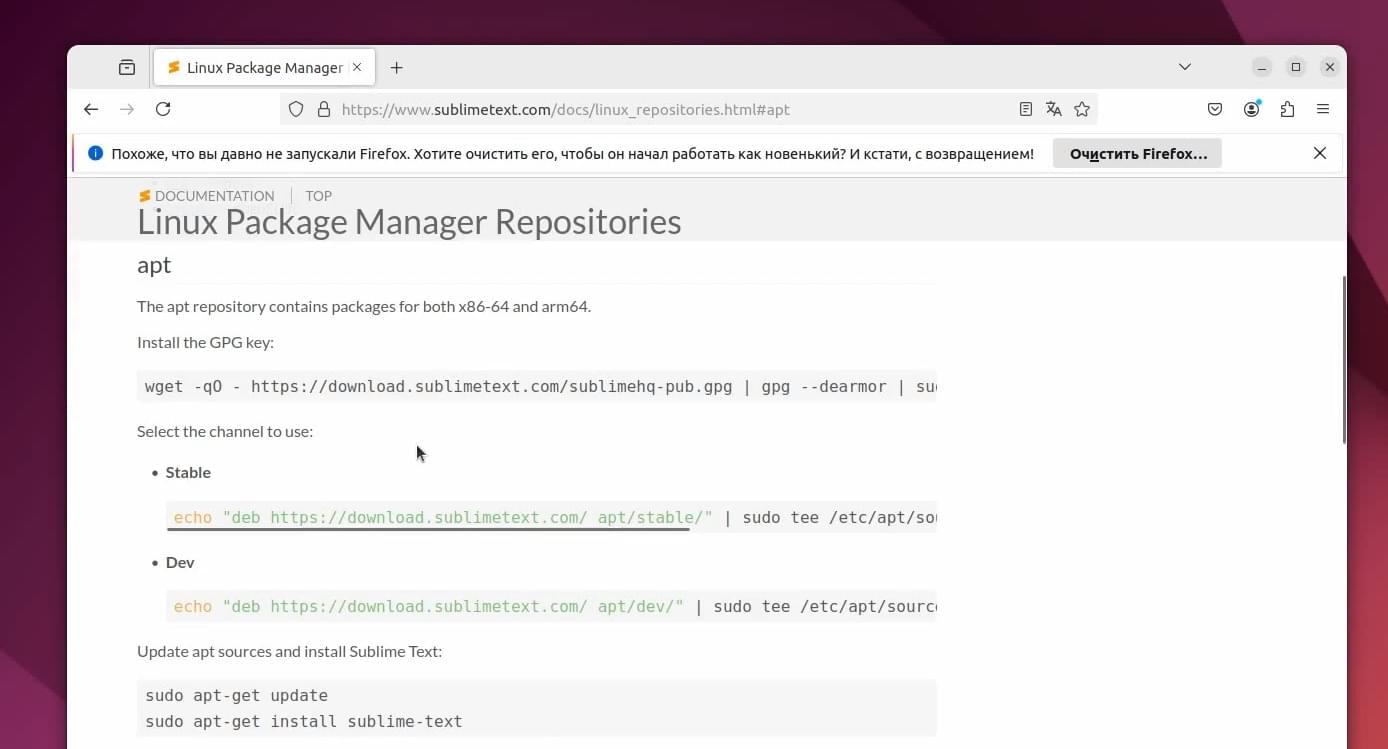Click 'Select the channel to use:' text
Viewport: 1388px width, 749px height.
click(225, 431)
